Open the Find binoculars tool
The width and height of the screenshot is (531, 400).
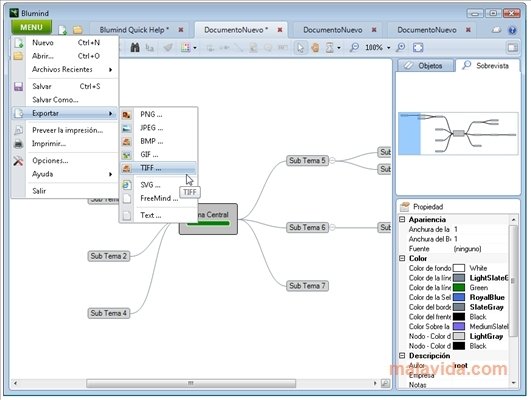click(x=135, y=47)
